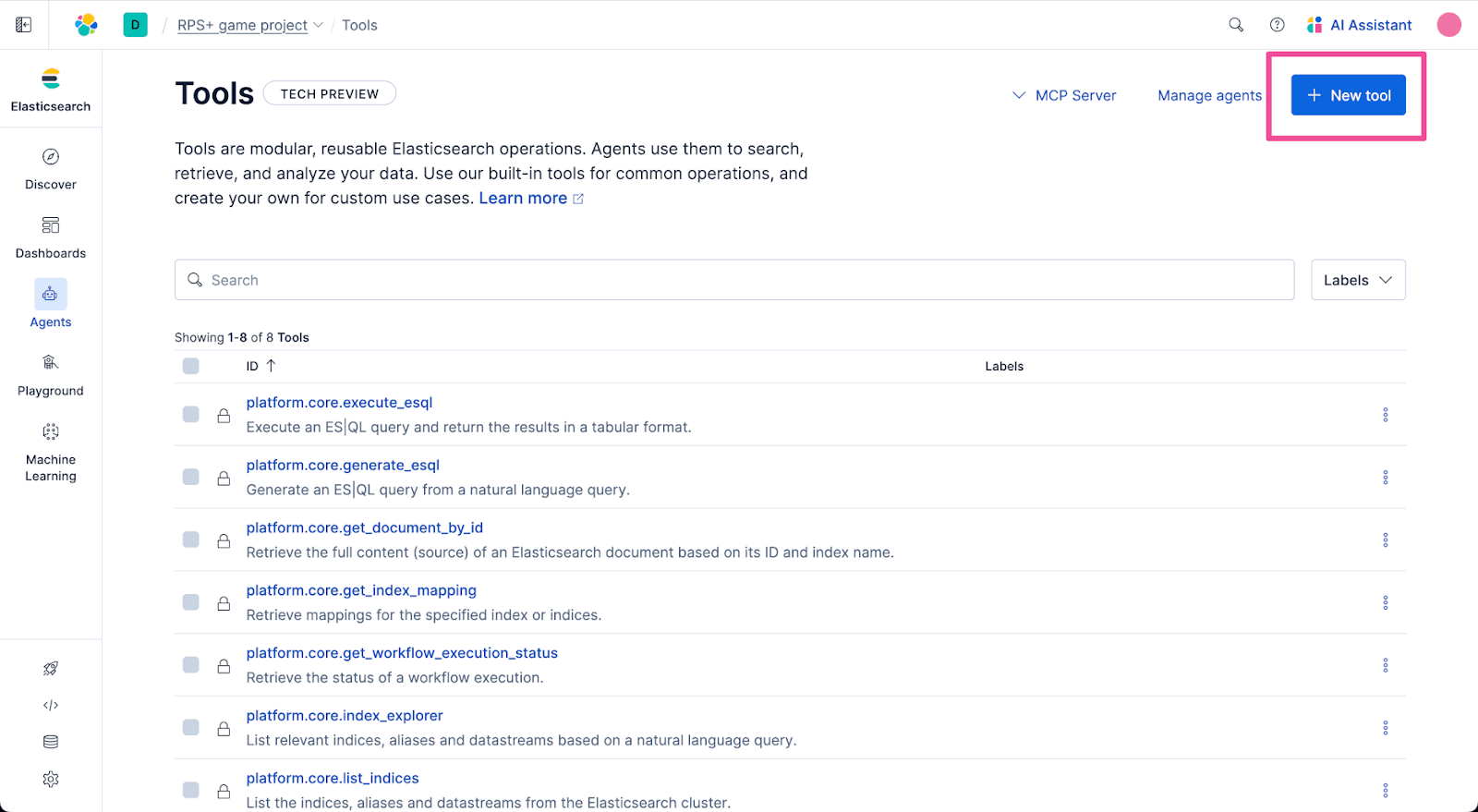Open the Manage agents link
The height and width of the screenshot is (812, 1478).
pos(1209,95)
